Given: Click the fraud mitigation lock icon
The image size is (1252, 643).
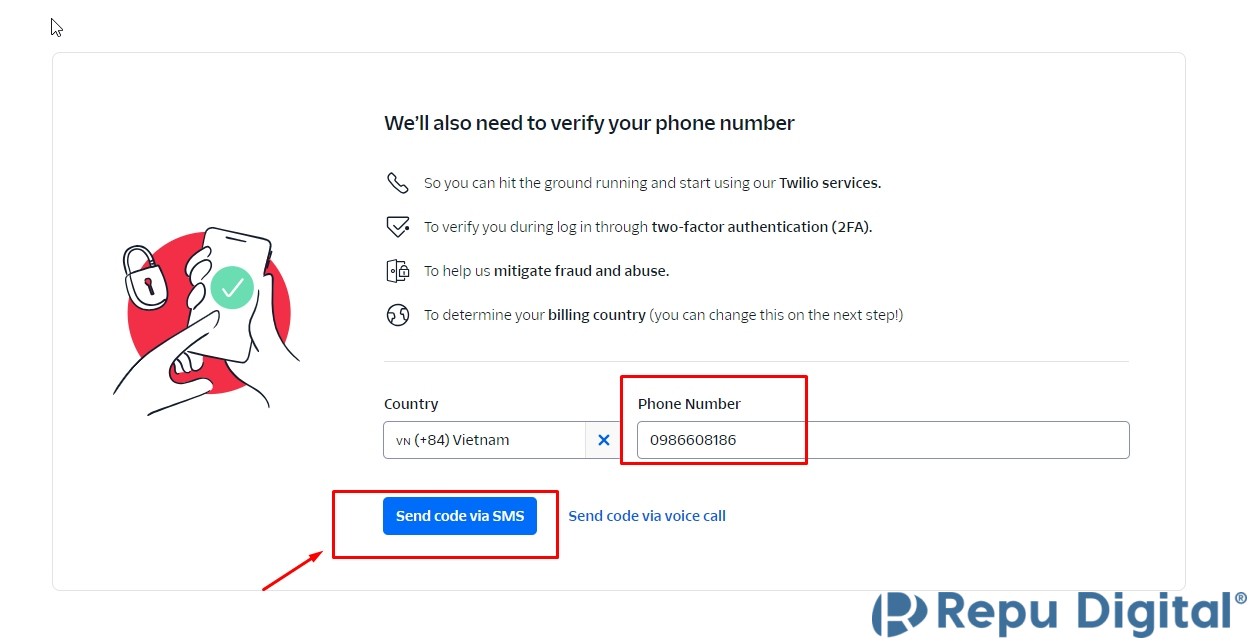Looking at the screenshot, I should pos(398,271).
